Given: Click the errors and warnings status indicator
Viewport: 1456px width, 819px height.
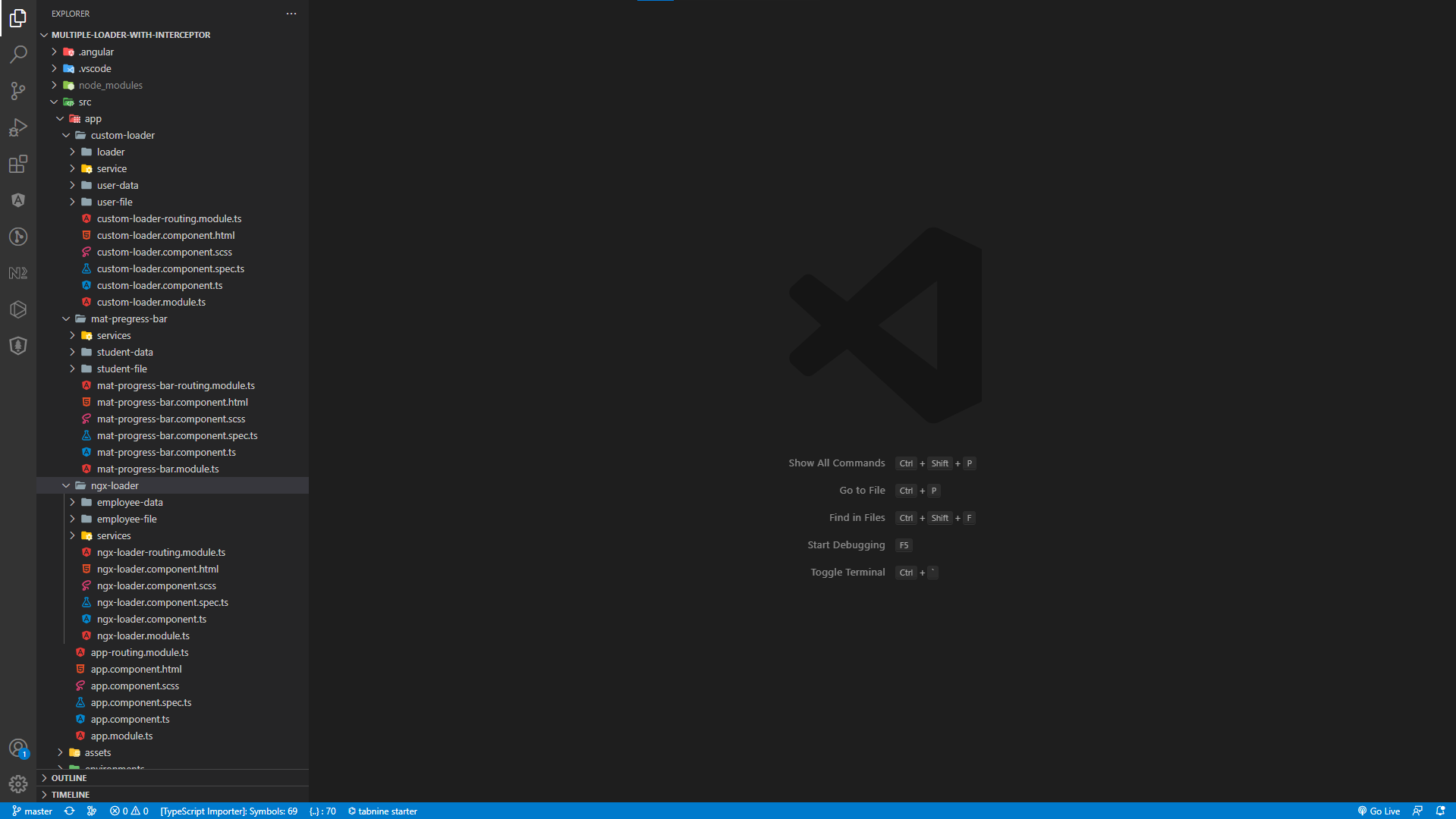Looking at the screenshot, I should (x=129, y=811).
